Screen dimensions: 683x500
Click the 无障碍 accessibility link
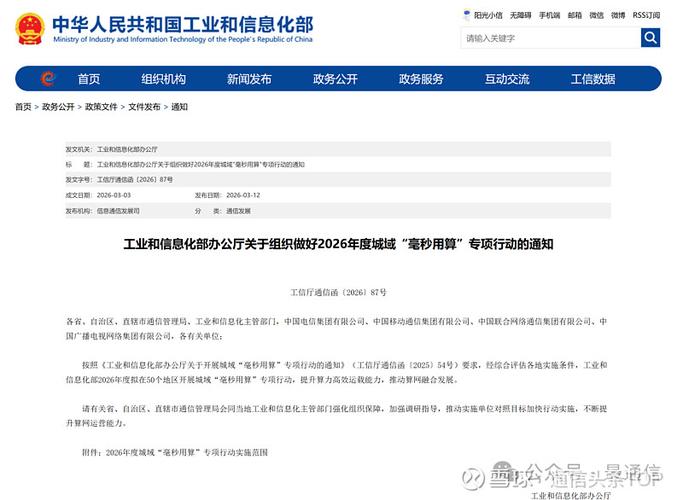click(x=521, y=15)
